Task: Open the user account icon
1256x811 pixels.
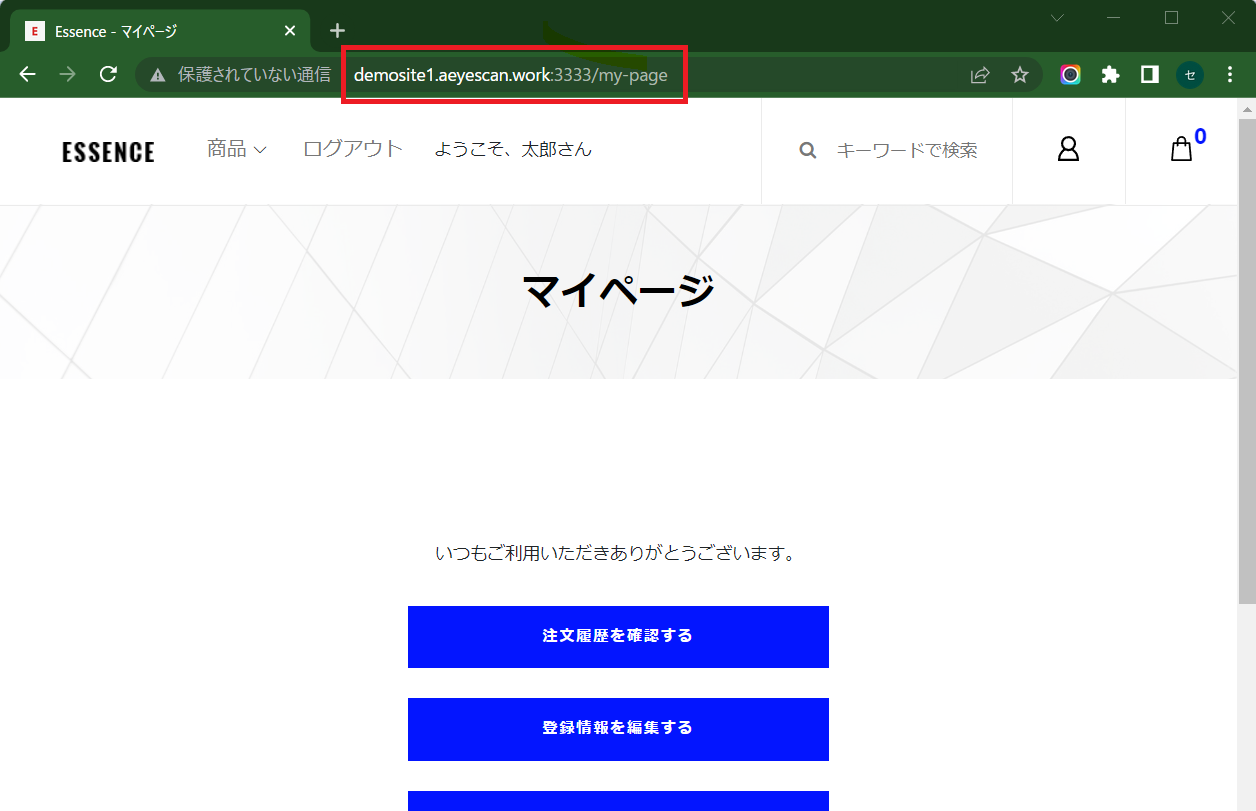Action: coord(1068,149)
